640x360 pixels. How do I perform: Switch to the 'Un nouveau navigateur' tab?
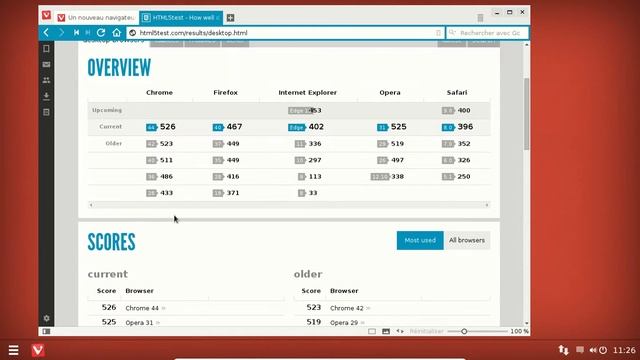coord(96,18)
